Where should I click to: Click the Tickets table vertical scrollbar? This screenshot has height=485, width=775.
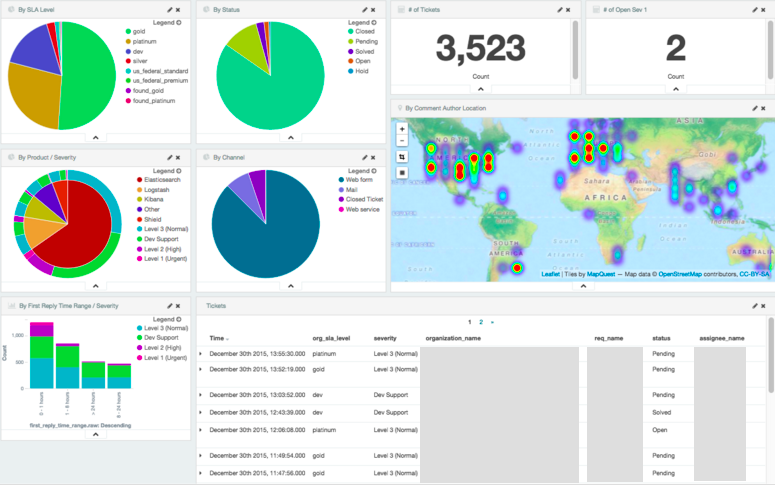pos(772,354)
